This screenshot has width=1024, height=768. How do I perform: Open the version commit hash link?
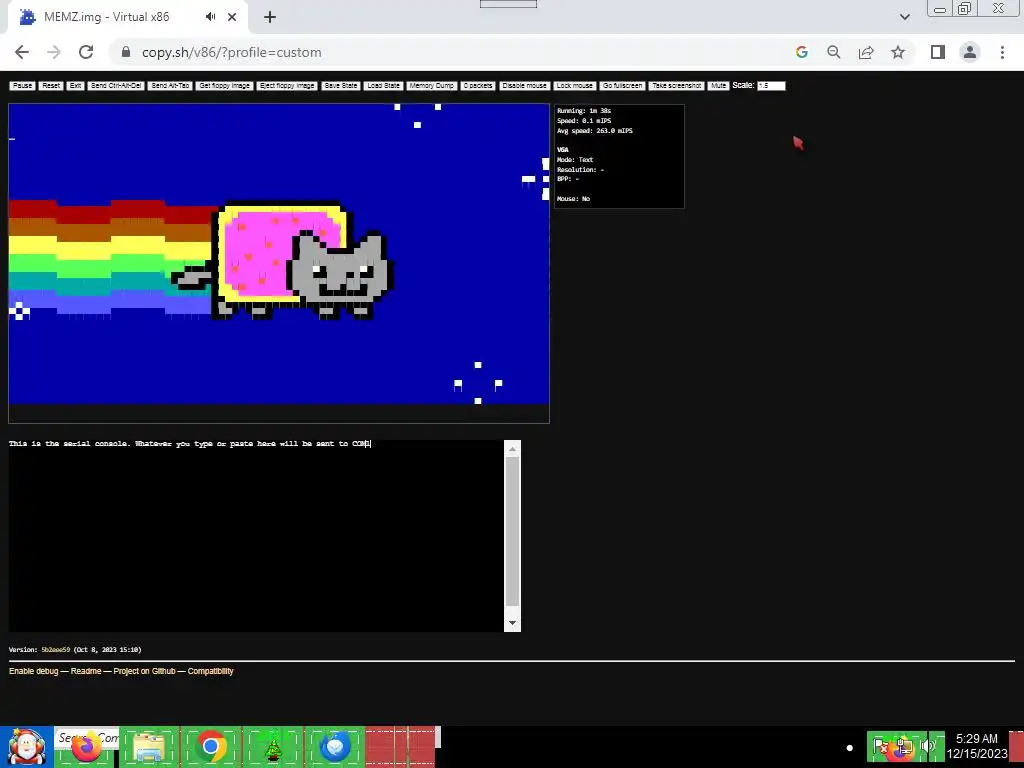56,650
